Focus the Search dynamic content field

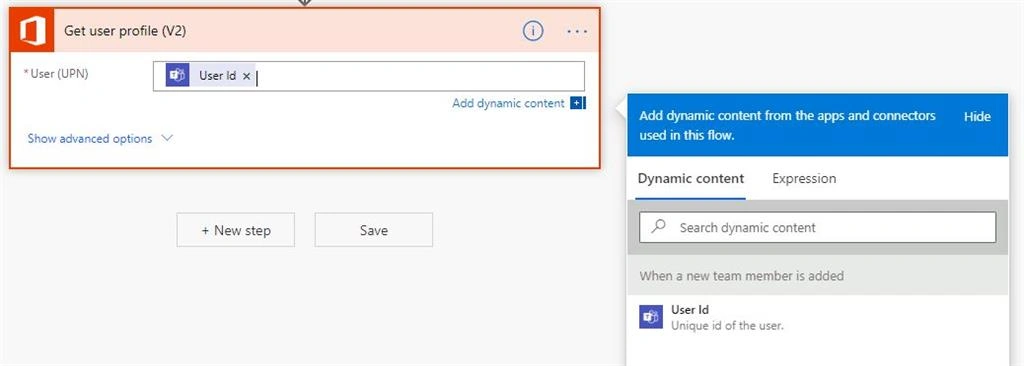tap(818, 227)
